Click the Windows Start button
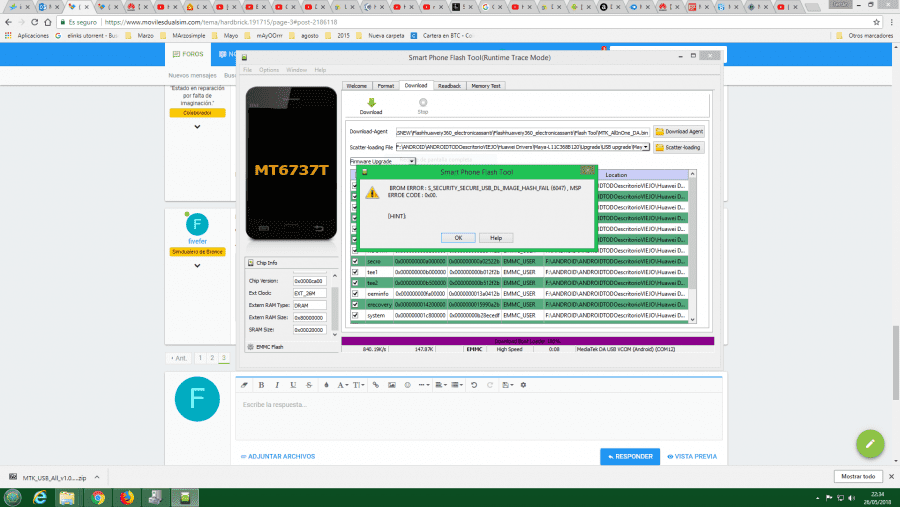Viewport: 900px width, 507px height. pyautogui.click(x=13, y=497)
